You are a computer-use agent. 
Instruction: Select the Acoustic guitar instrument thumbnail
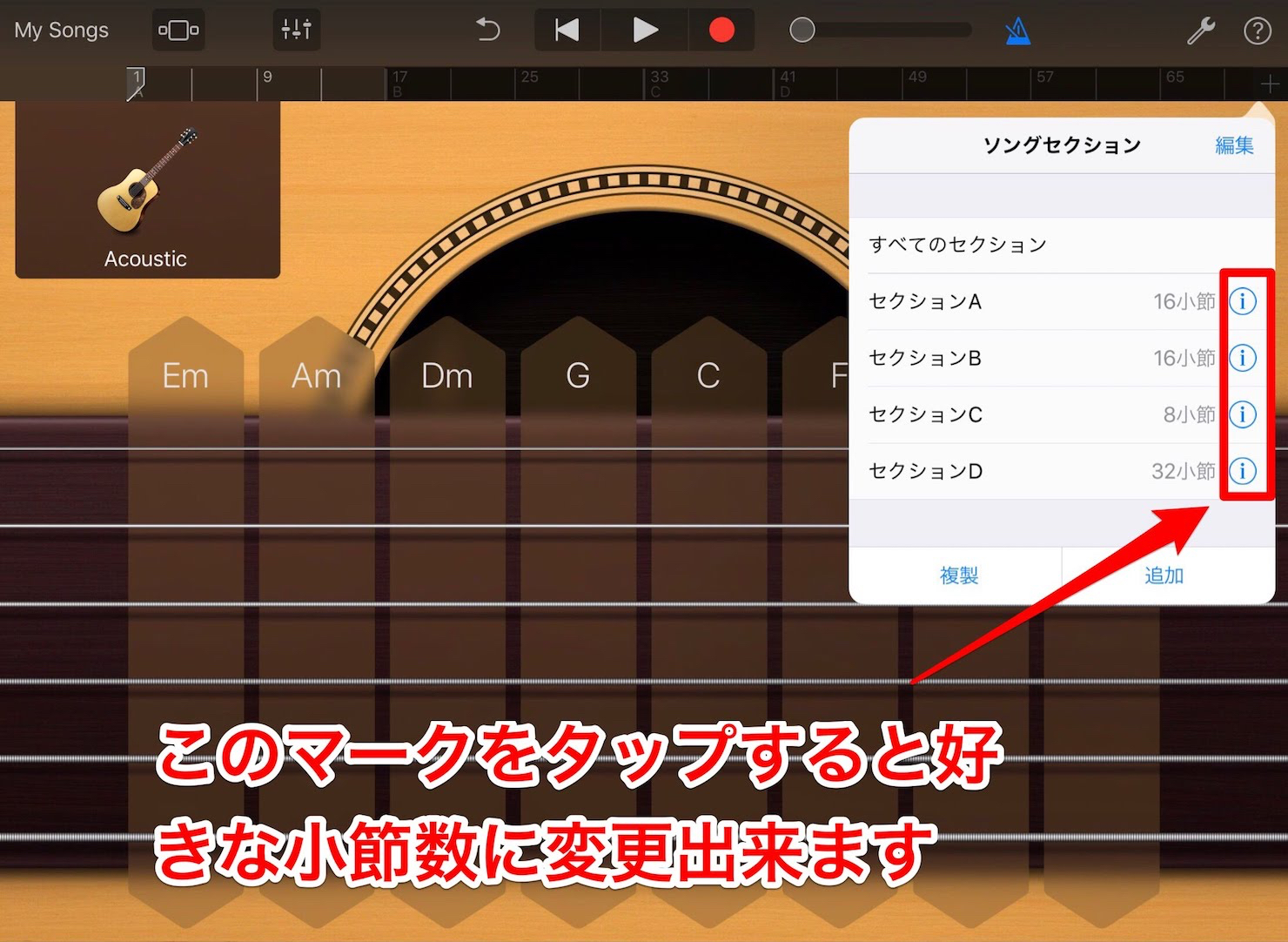point(147,191)
